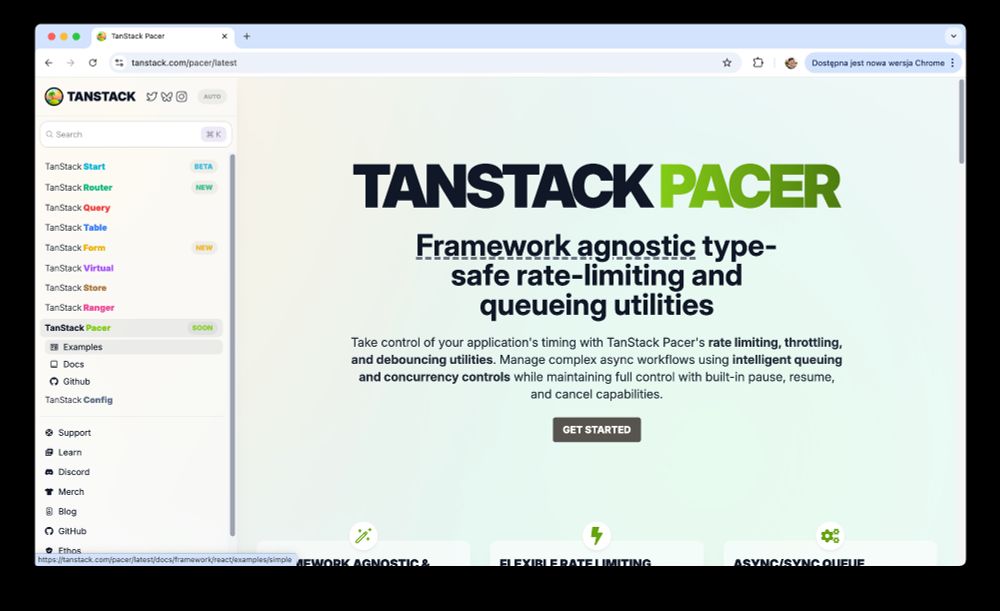Click the gears feature icon

[x=830, y=535]
